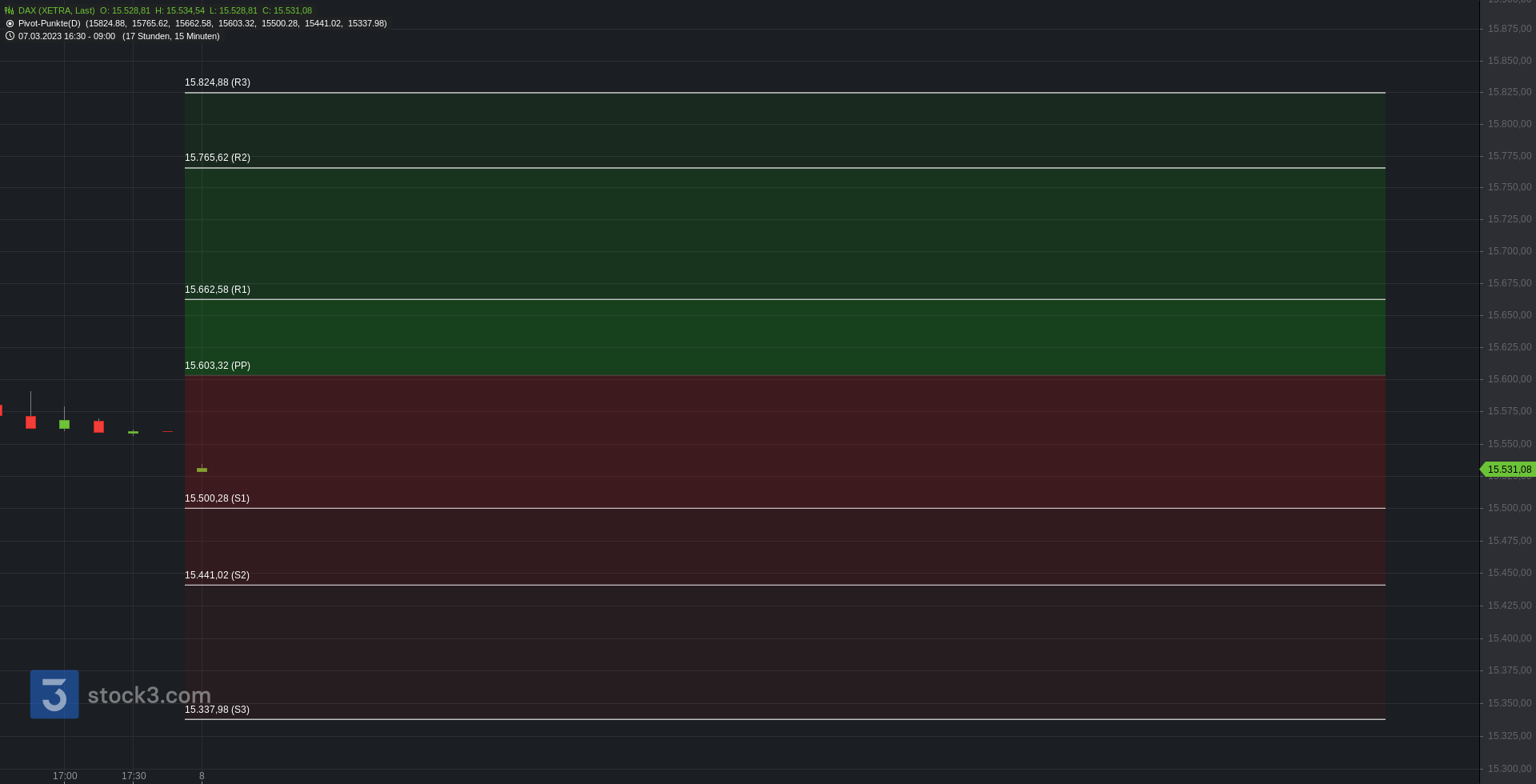This screenshot has width=1536, height=784.
Task: Open the stock3.com watermark link
Action: click(x=149, y=695)
